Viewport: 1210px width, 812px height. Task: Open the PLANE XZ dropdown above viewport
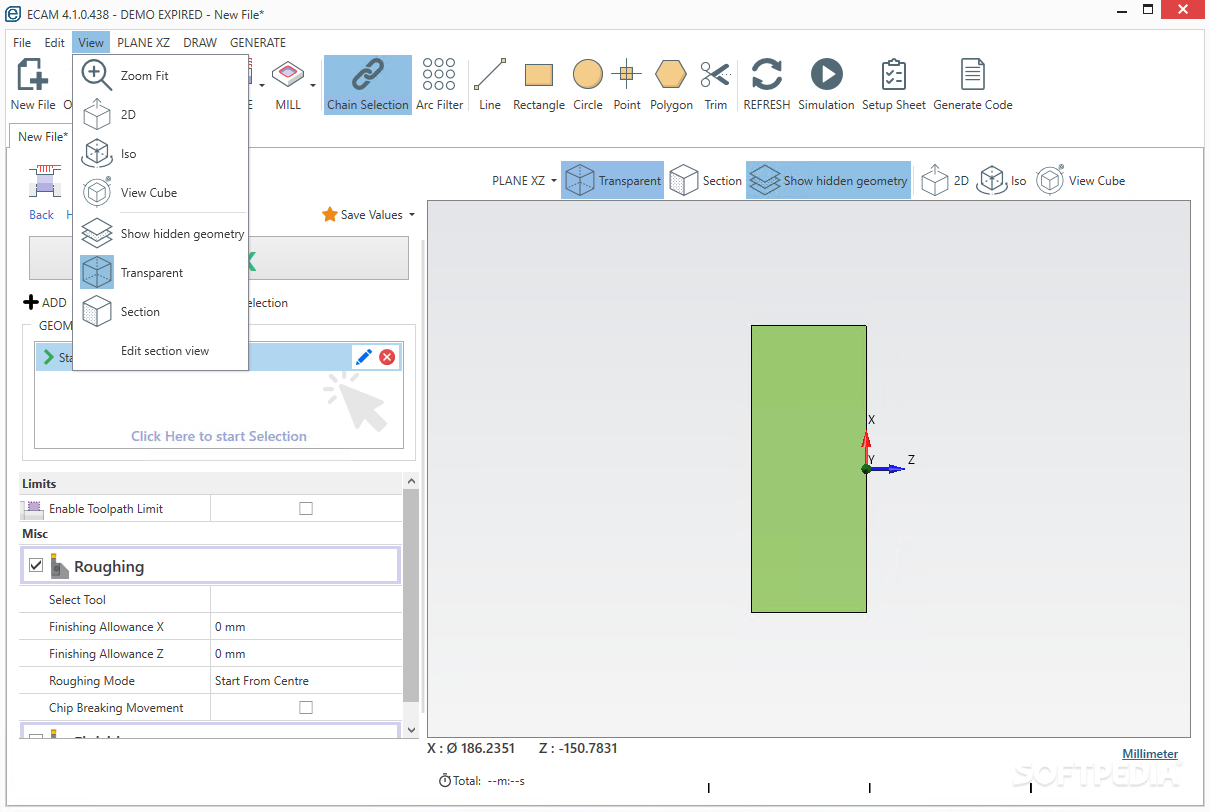coord(524,181)
